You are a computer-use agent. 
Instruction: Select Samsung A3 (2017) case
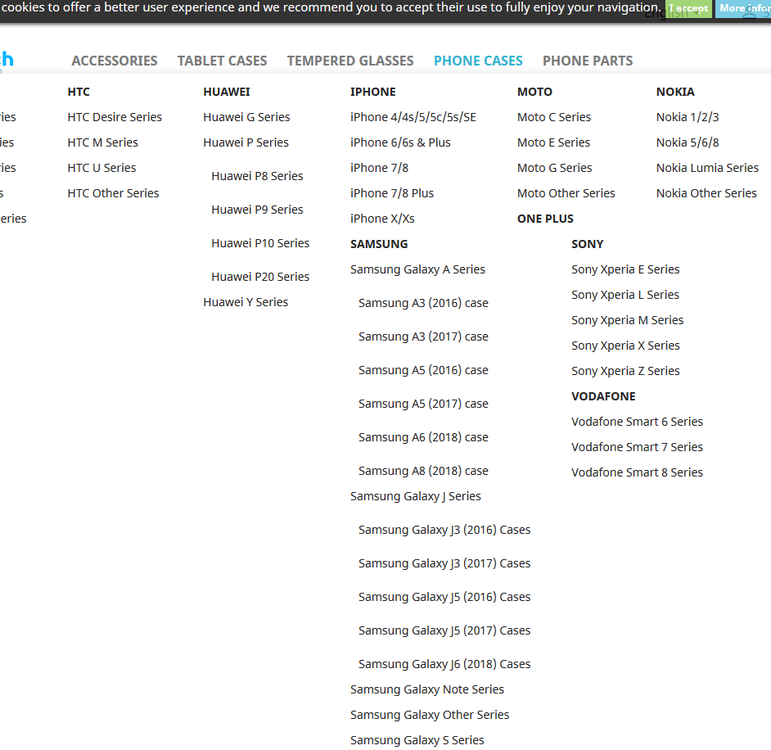coord(423,337)
